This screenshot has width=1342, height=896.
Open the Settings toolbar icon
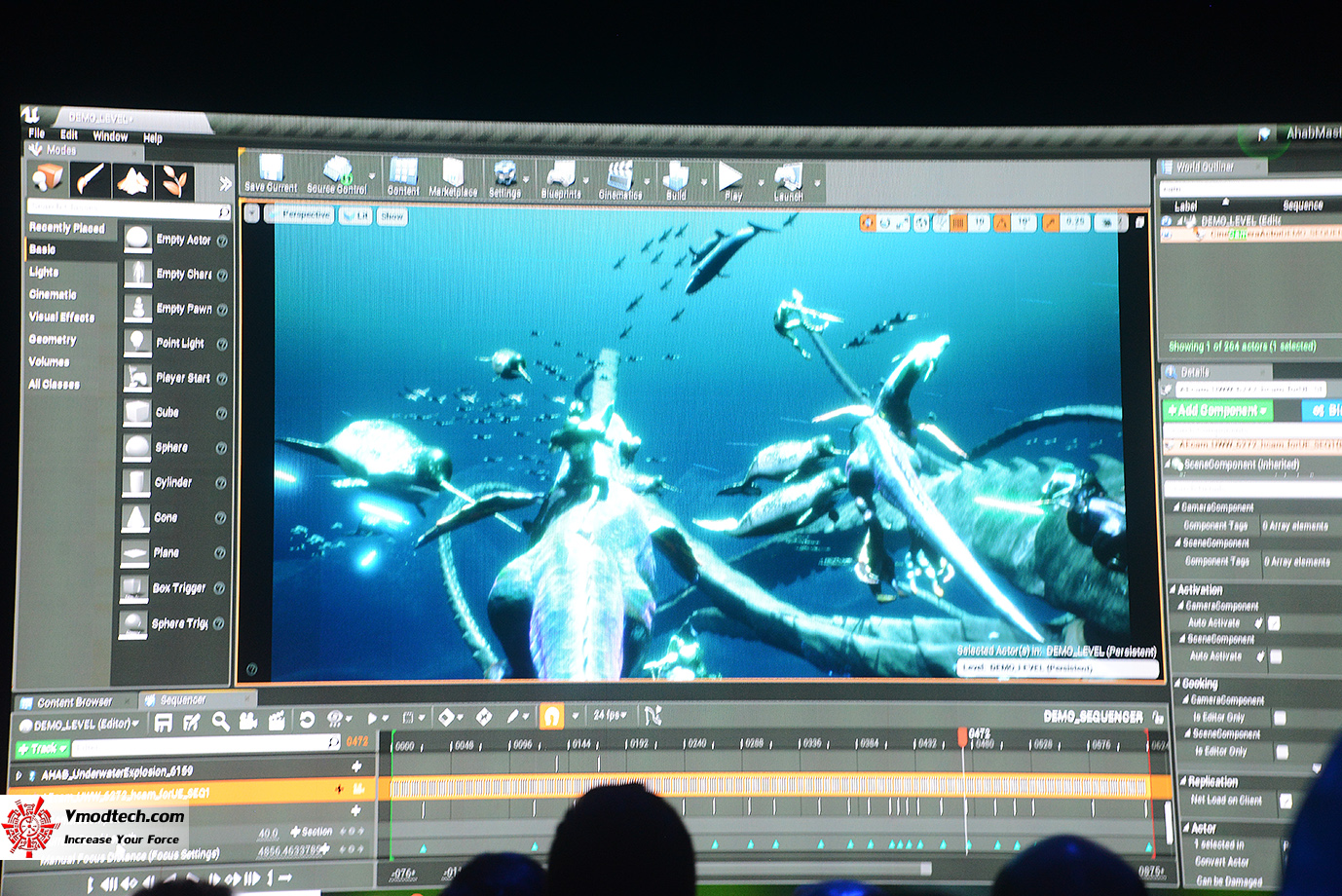pyautogui.click(x=504, y=177)
